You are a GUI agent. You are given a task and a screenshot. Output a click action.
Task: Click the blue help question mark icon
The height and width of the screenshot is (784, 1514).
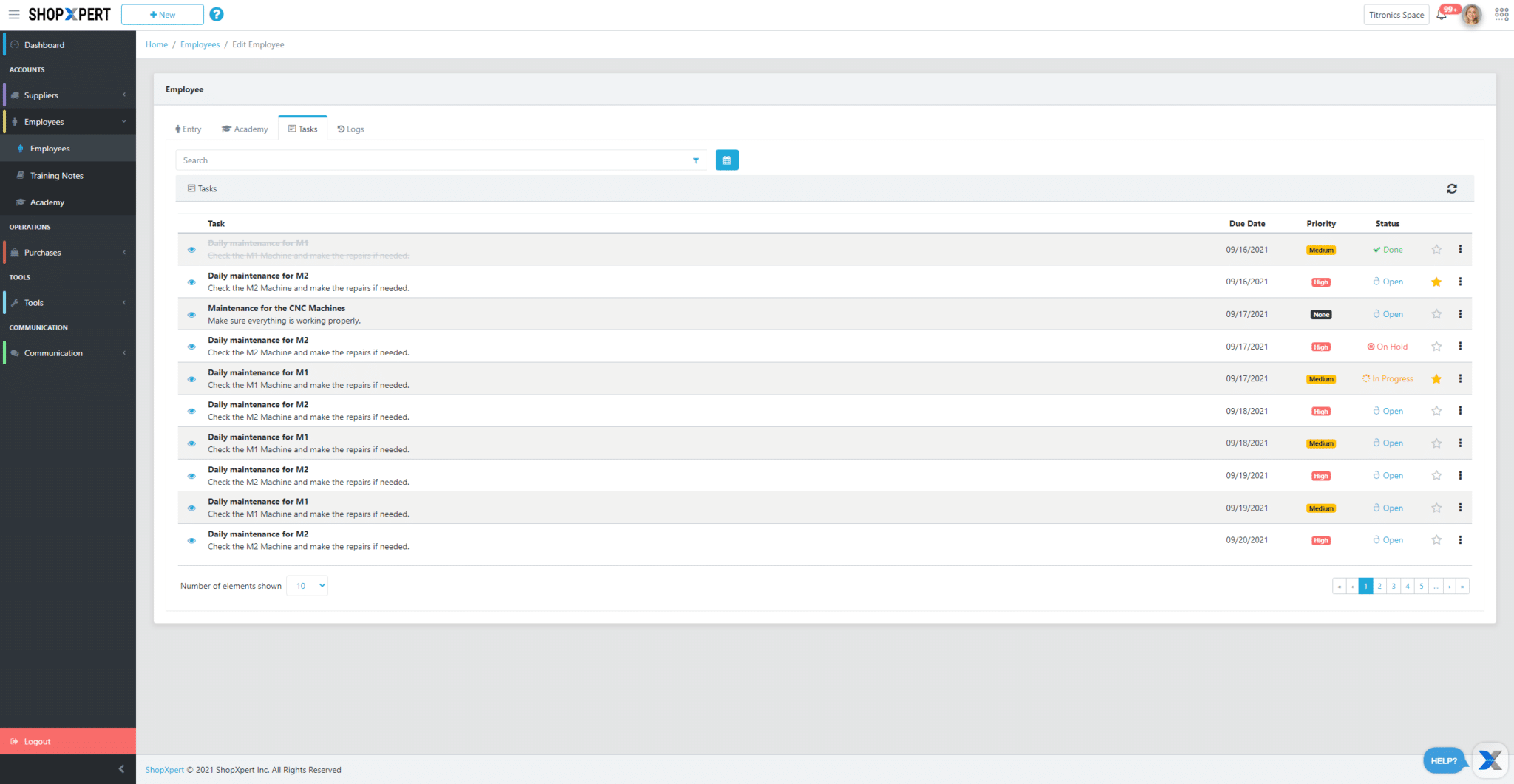coord(217,15)
